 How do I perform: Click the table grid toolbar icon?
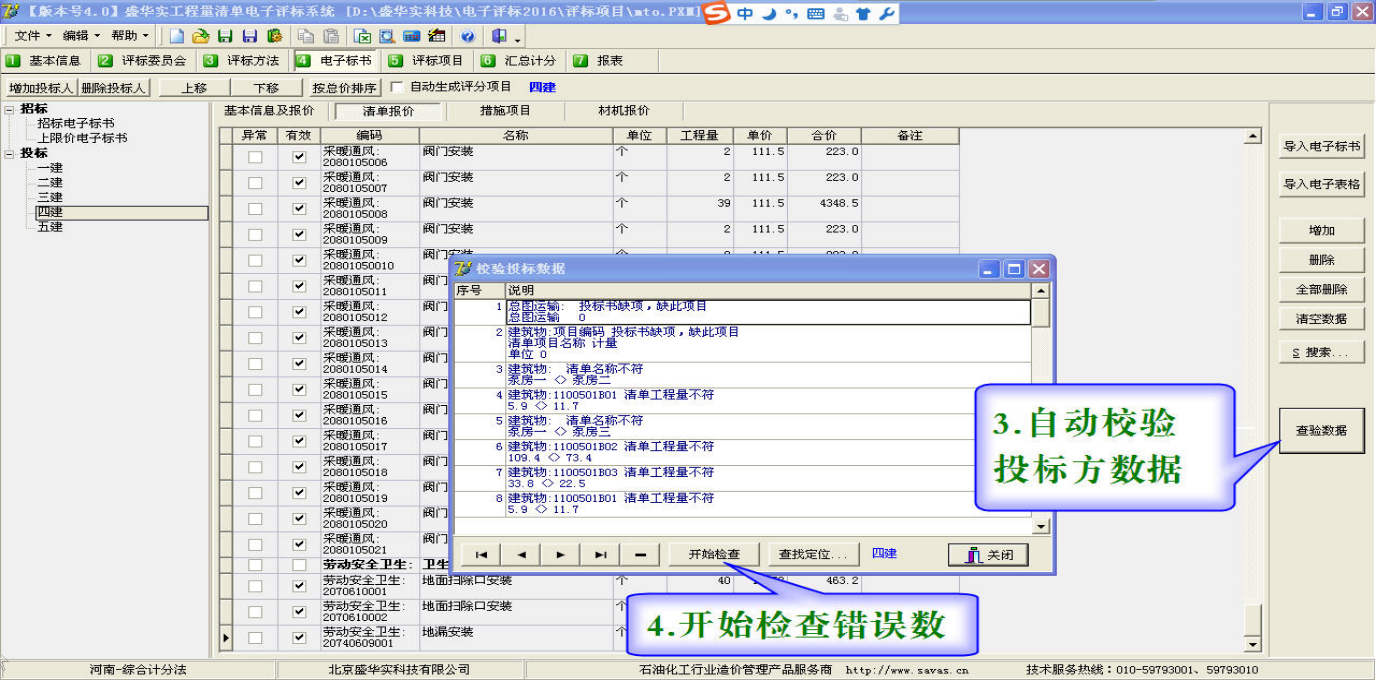[436, 36]
